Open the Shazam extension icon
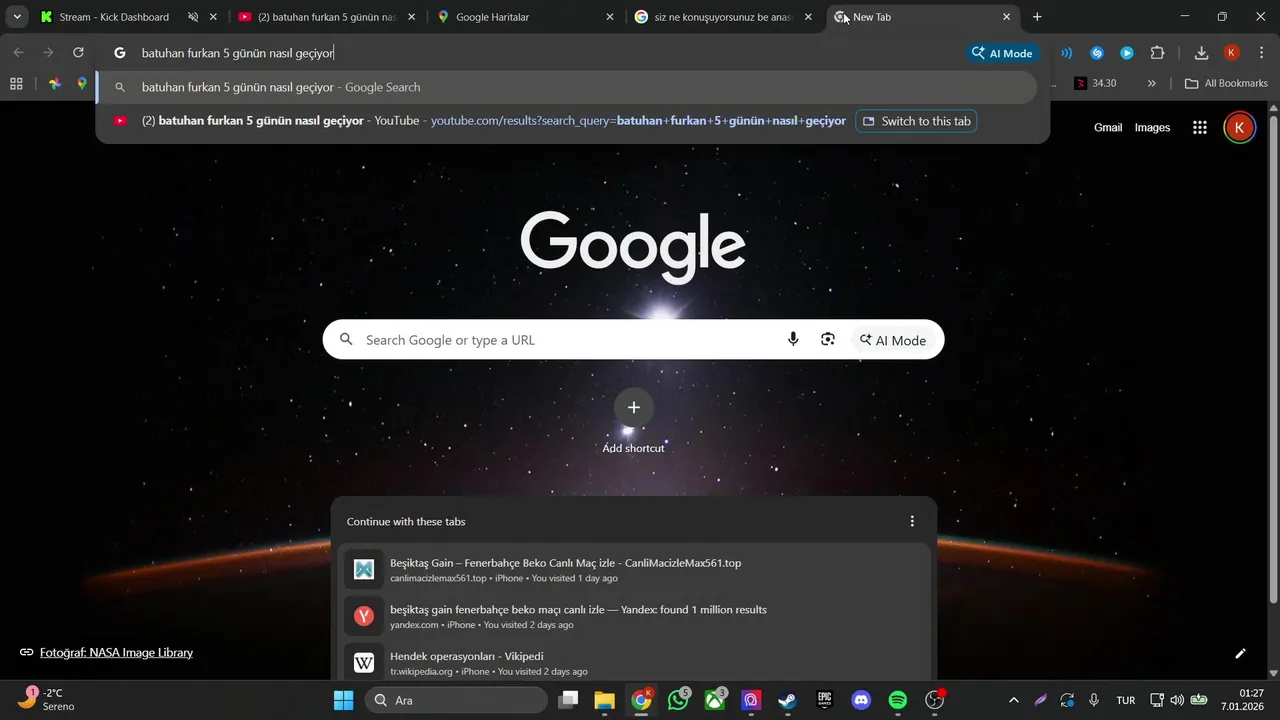 coord(1097,53)
